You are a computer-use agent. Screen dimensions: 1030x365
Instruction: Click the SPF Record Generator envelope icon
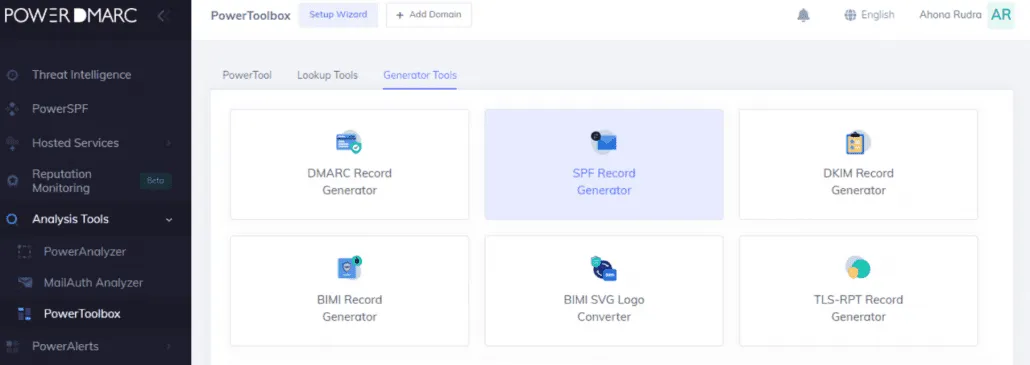(604, 142)
